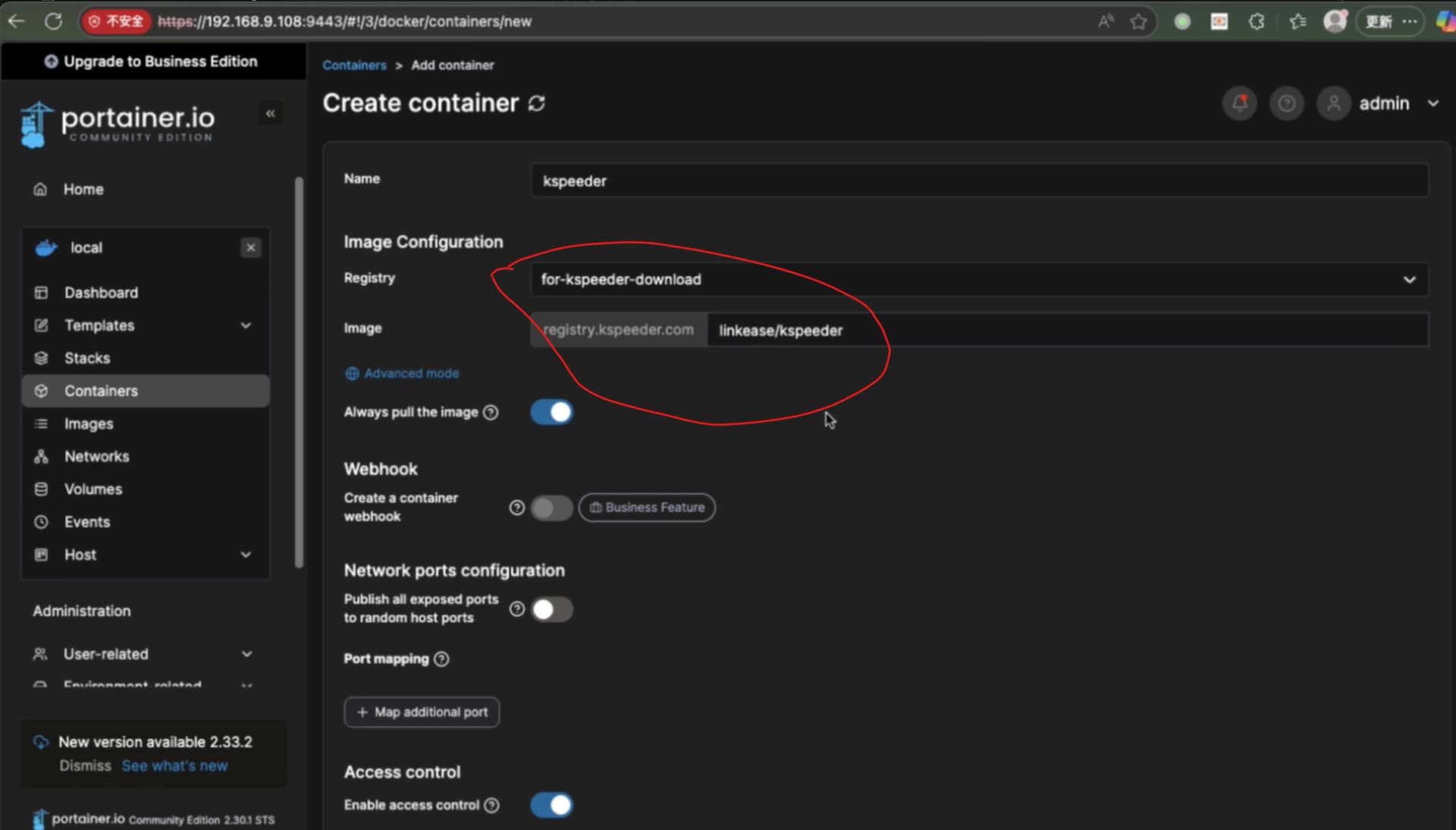
Task: Open the admin user menu chevron
Action: [x=1432, y=103]
